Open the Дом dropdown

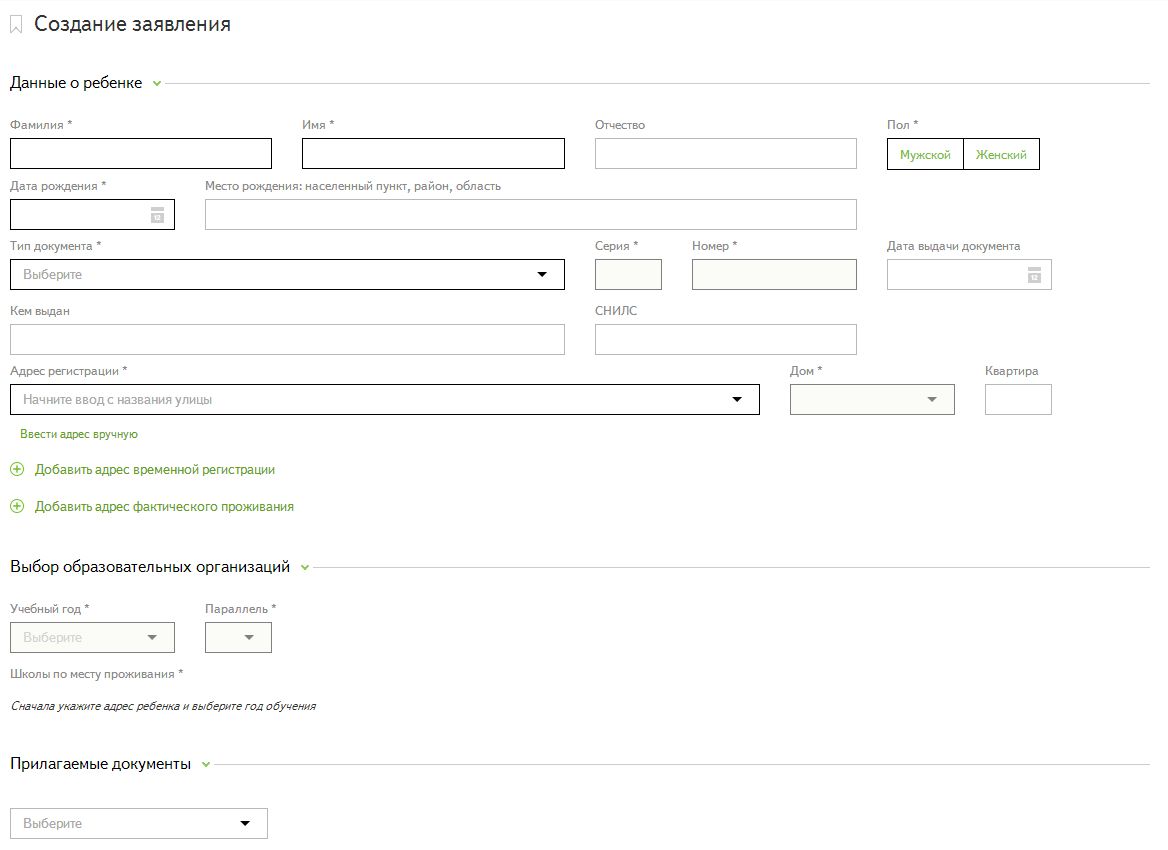click(872, 400)
